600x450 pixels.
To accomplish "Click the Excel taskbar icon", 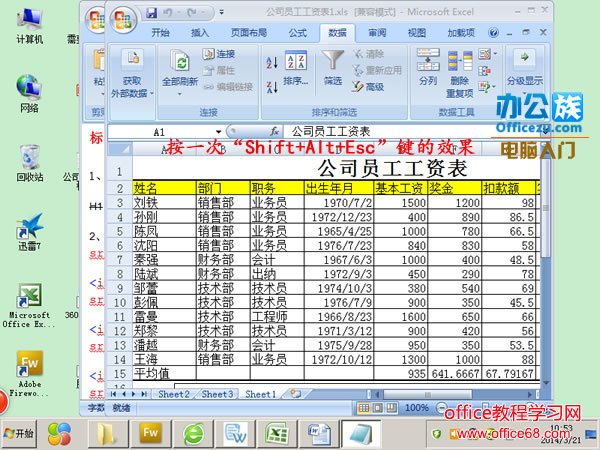I will click(277, 434).
